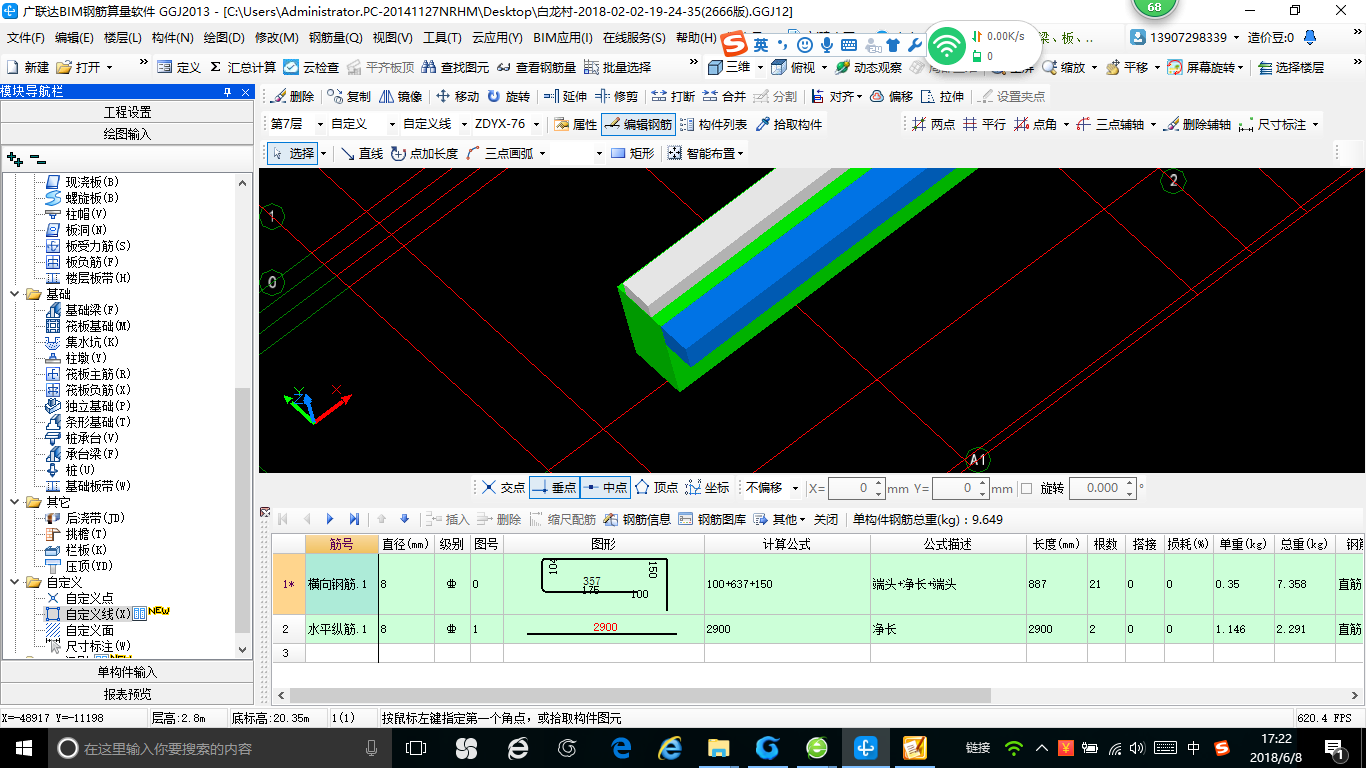Click the rebar table horizontal scrollbar

[640, 695]
